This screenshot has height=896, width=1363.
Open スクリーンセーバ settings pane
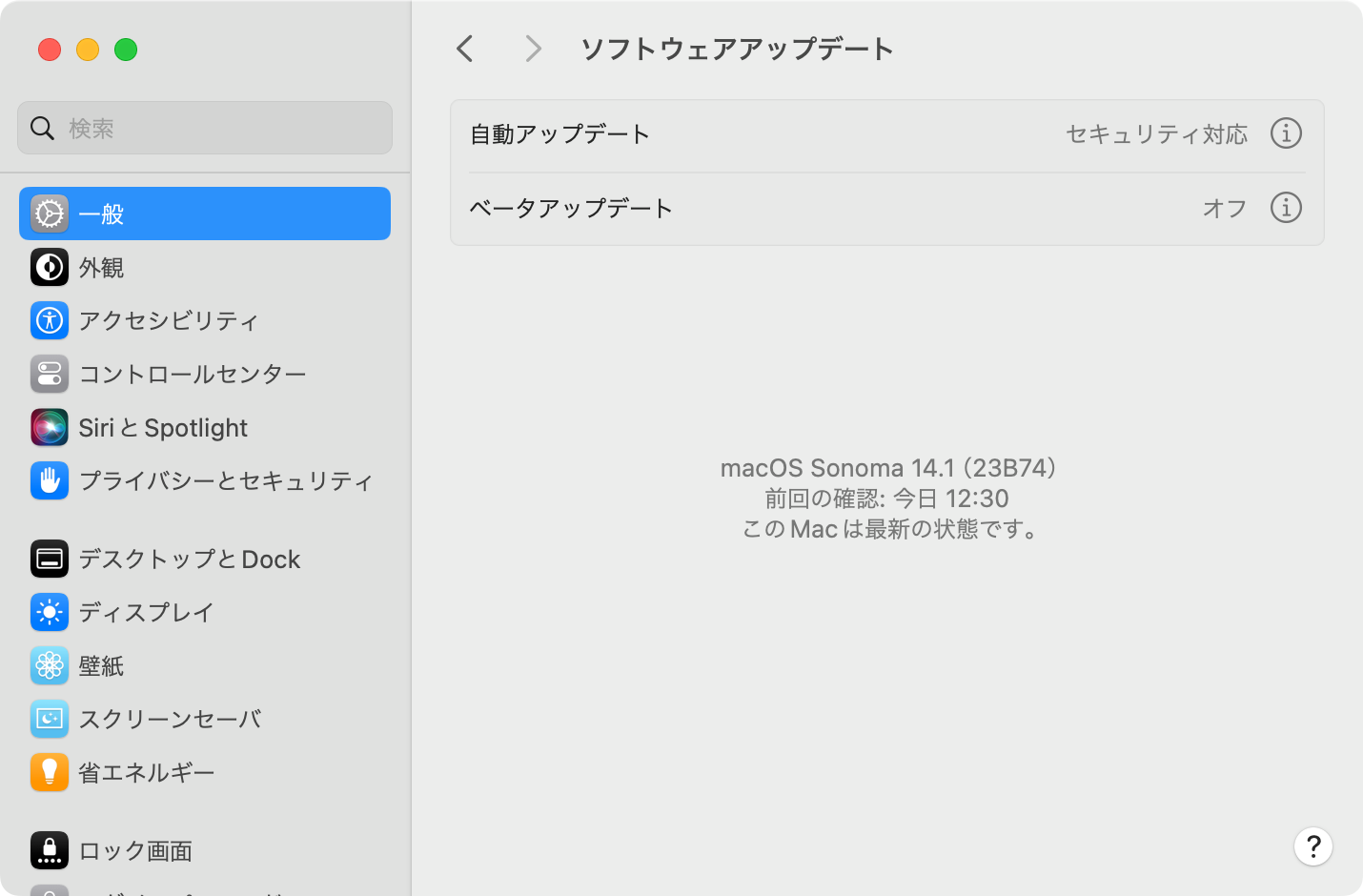(205, 719)
